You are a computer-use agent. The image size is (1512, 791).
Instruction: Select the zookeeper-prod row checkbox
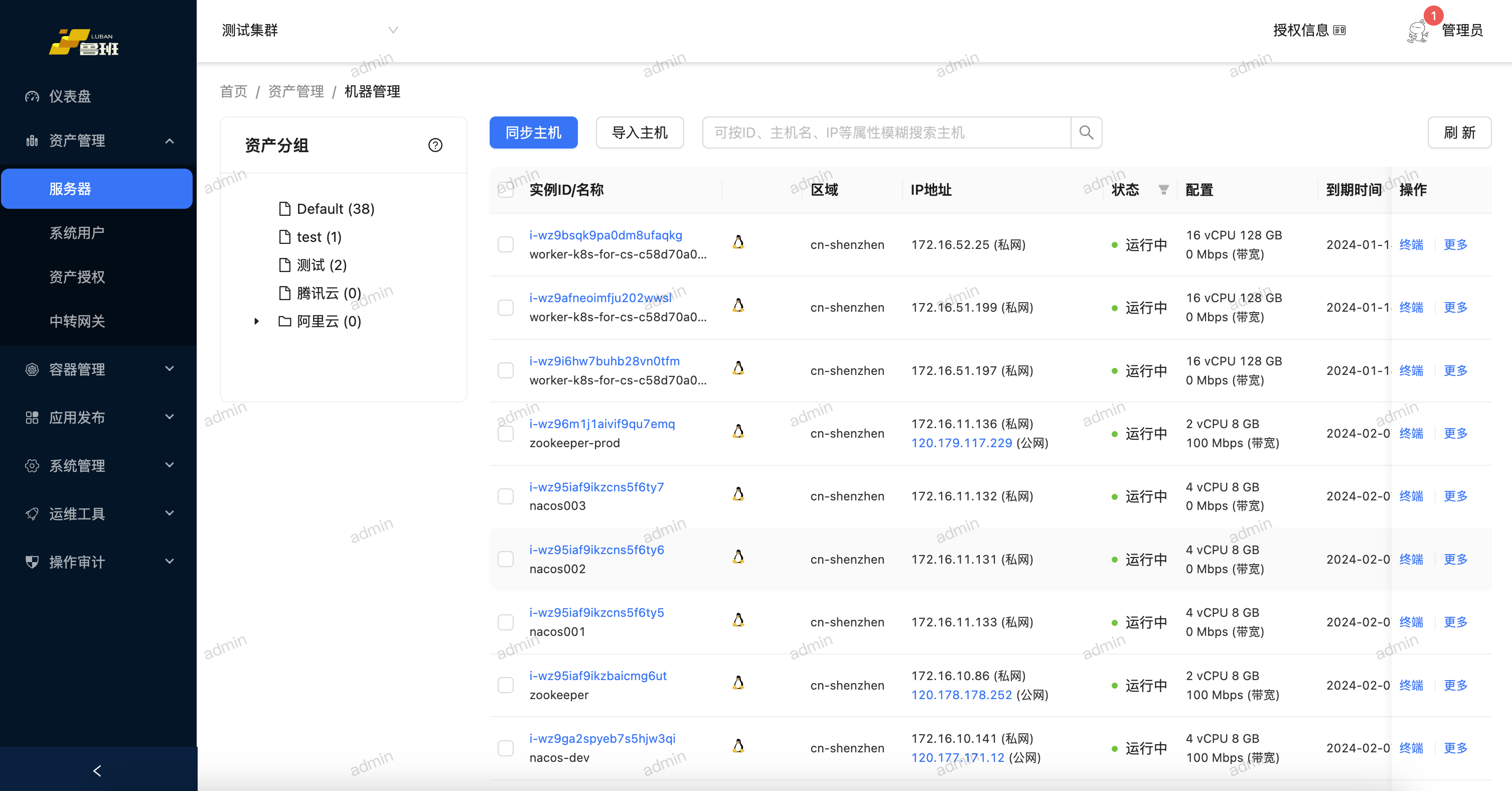coord(505,433)
